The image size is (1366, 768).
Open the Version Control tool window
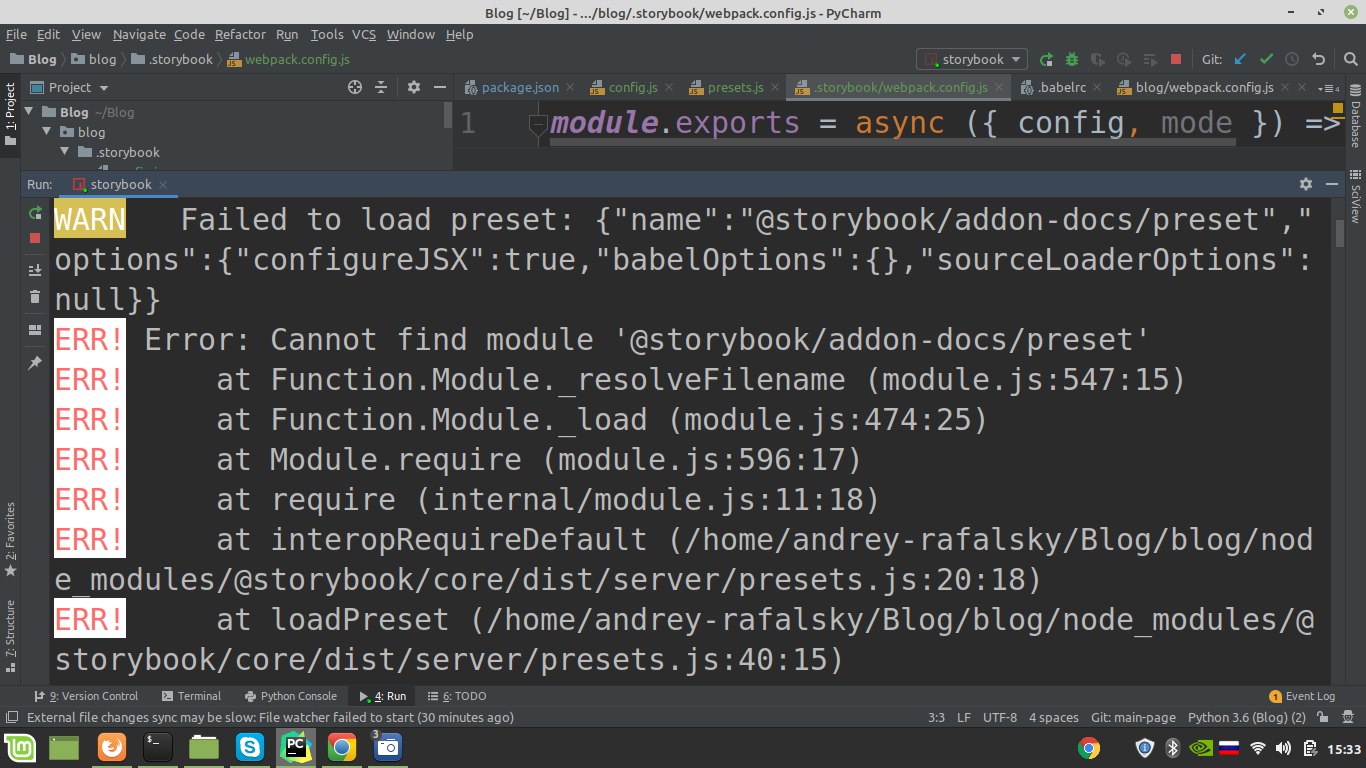(x=85, y=696)
